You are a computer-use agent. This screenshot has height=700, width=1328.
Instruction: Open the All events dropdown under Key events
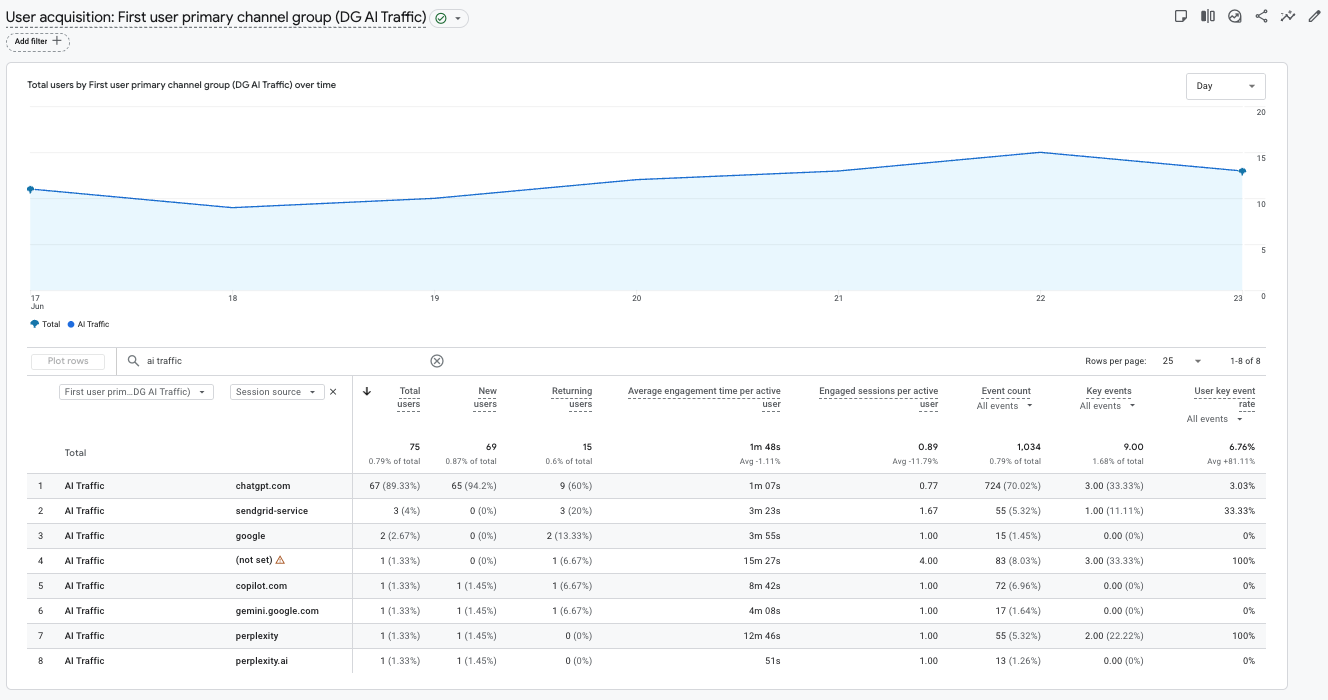[1108, 406]
